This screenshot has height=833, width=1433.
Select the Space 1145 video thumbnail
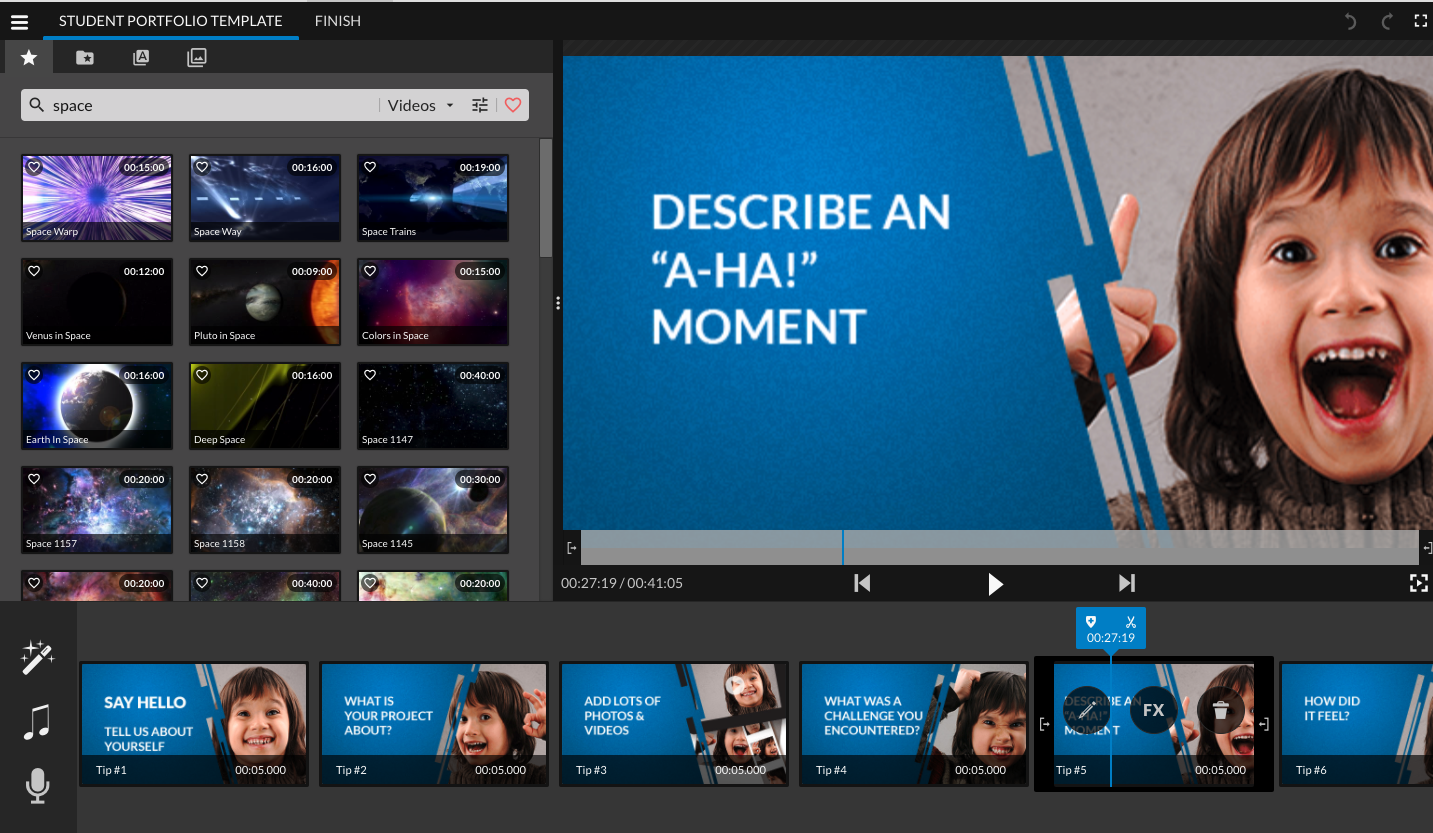[x=433, y=510]
